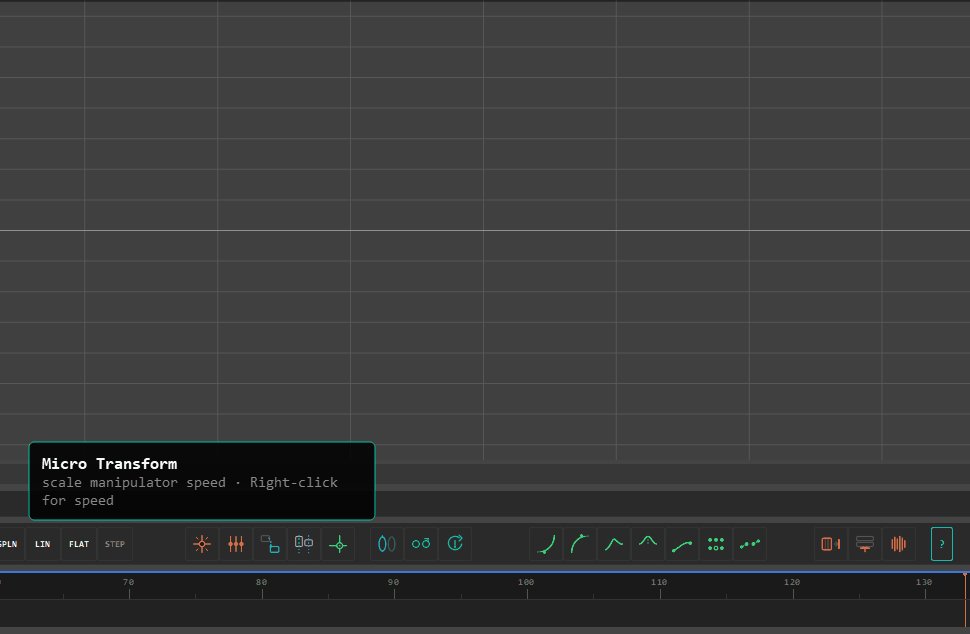
Task: Jump to frame 90 on the timeline
Action: coord(393,583)
